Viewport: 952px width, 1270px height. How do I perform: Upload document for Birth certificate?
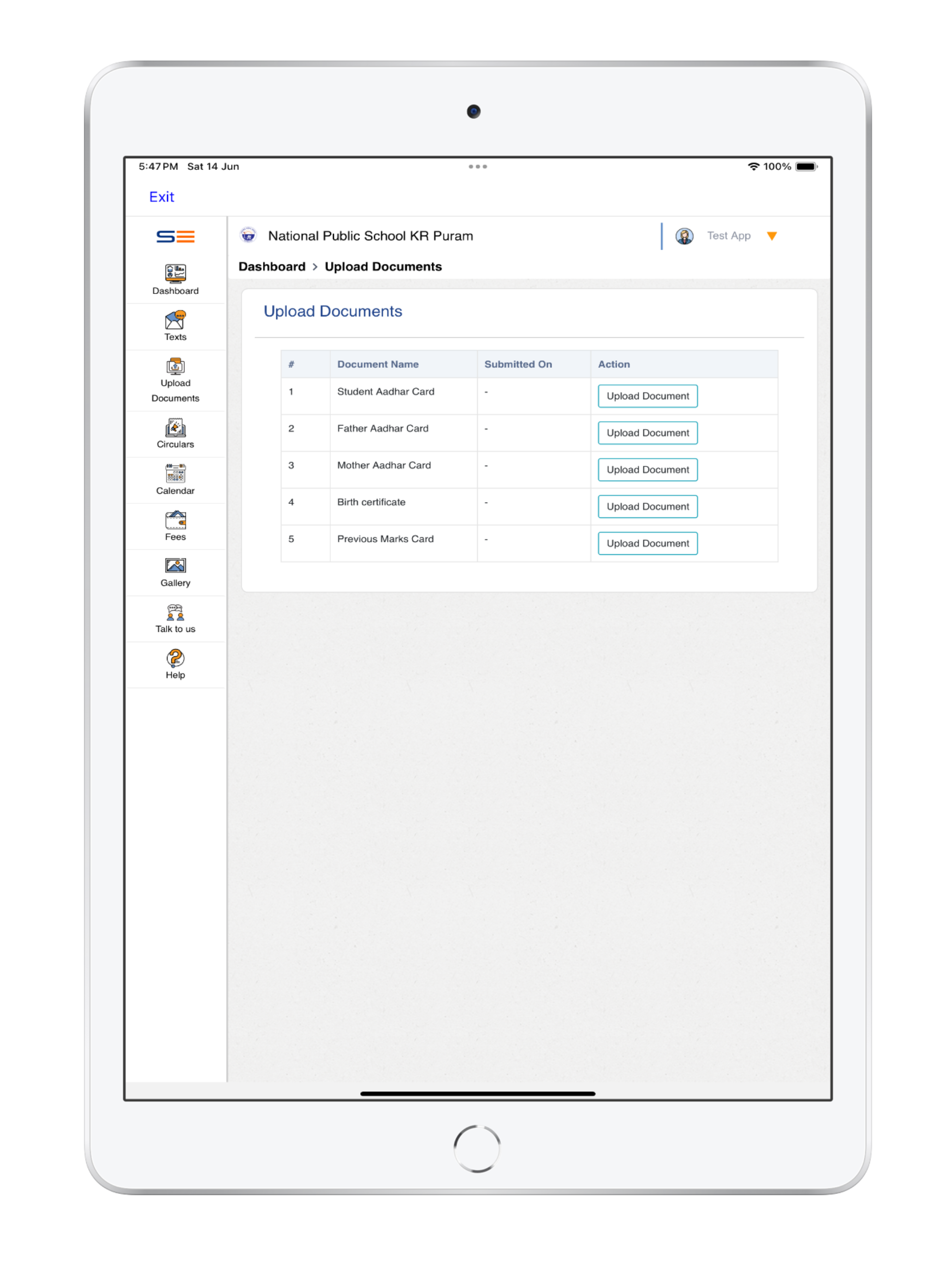(648, 506)
